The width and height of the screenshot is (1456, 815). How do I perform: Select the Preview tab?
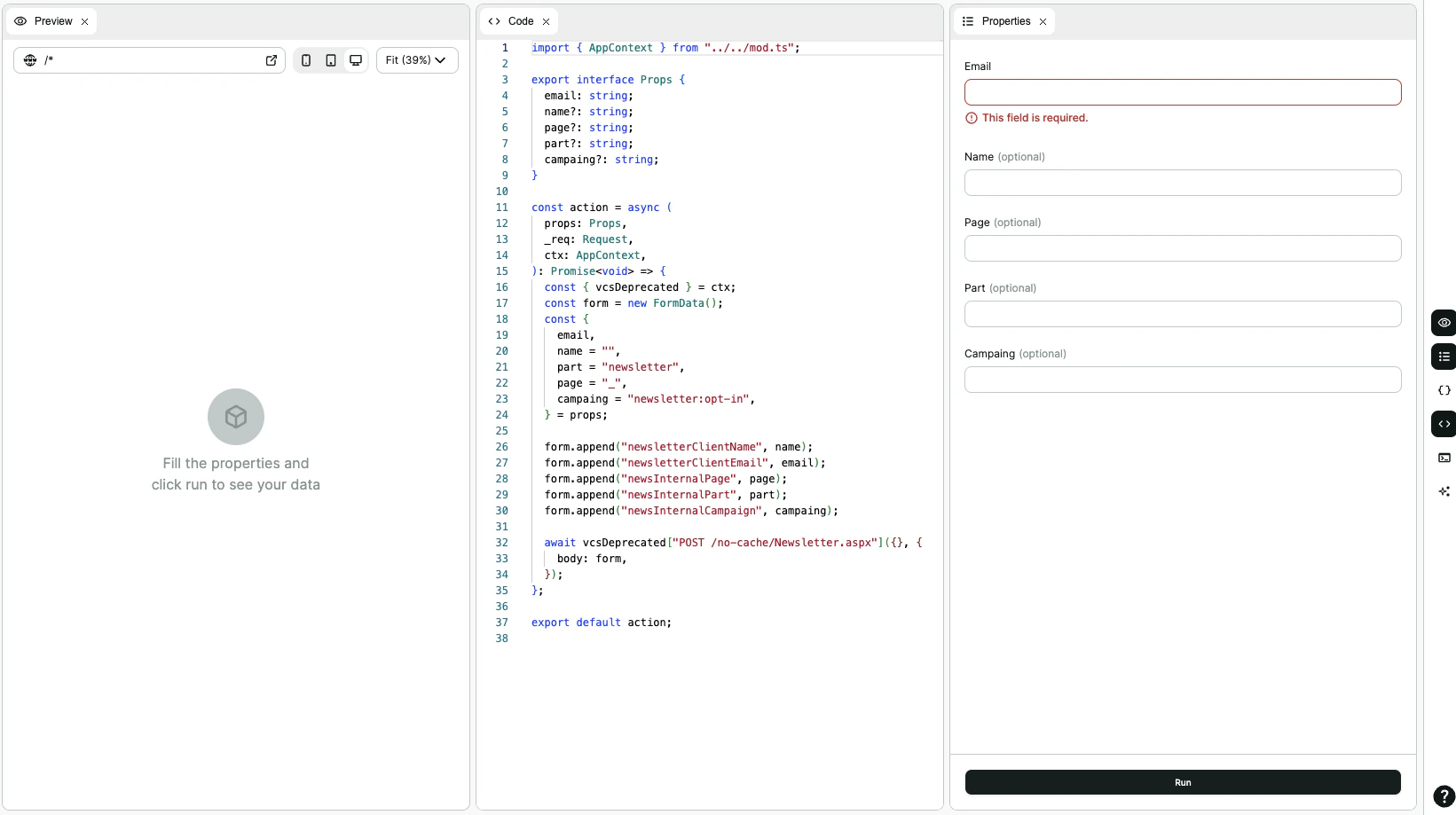tap(52, 21)
